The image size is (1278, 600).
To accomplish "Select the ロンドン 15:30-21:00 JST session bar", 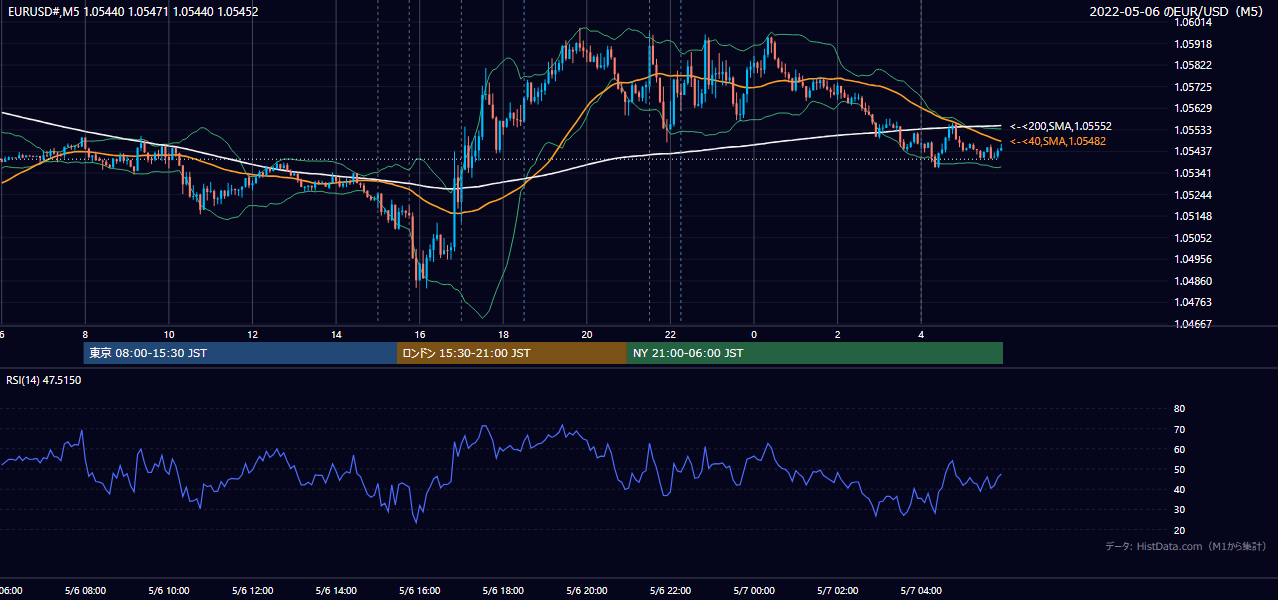I will click(x=512, y=353).
